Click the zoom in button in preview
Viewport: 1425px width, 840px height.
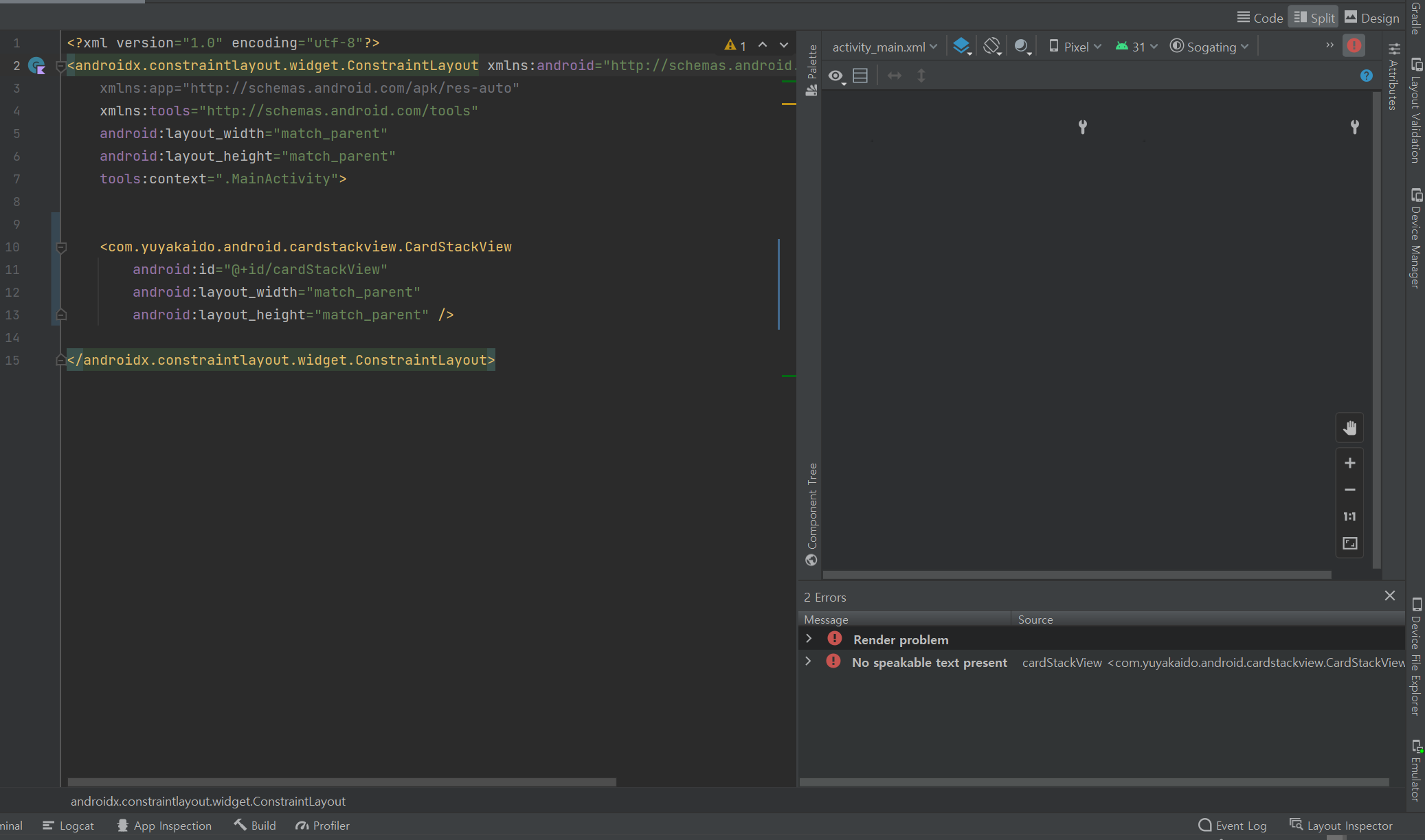coord(1349,462)
